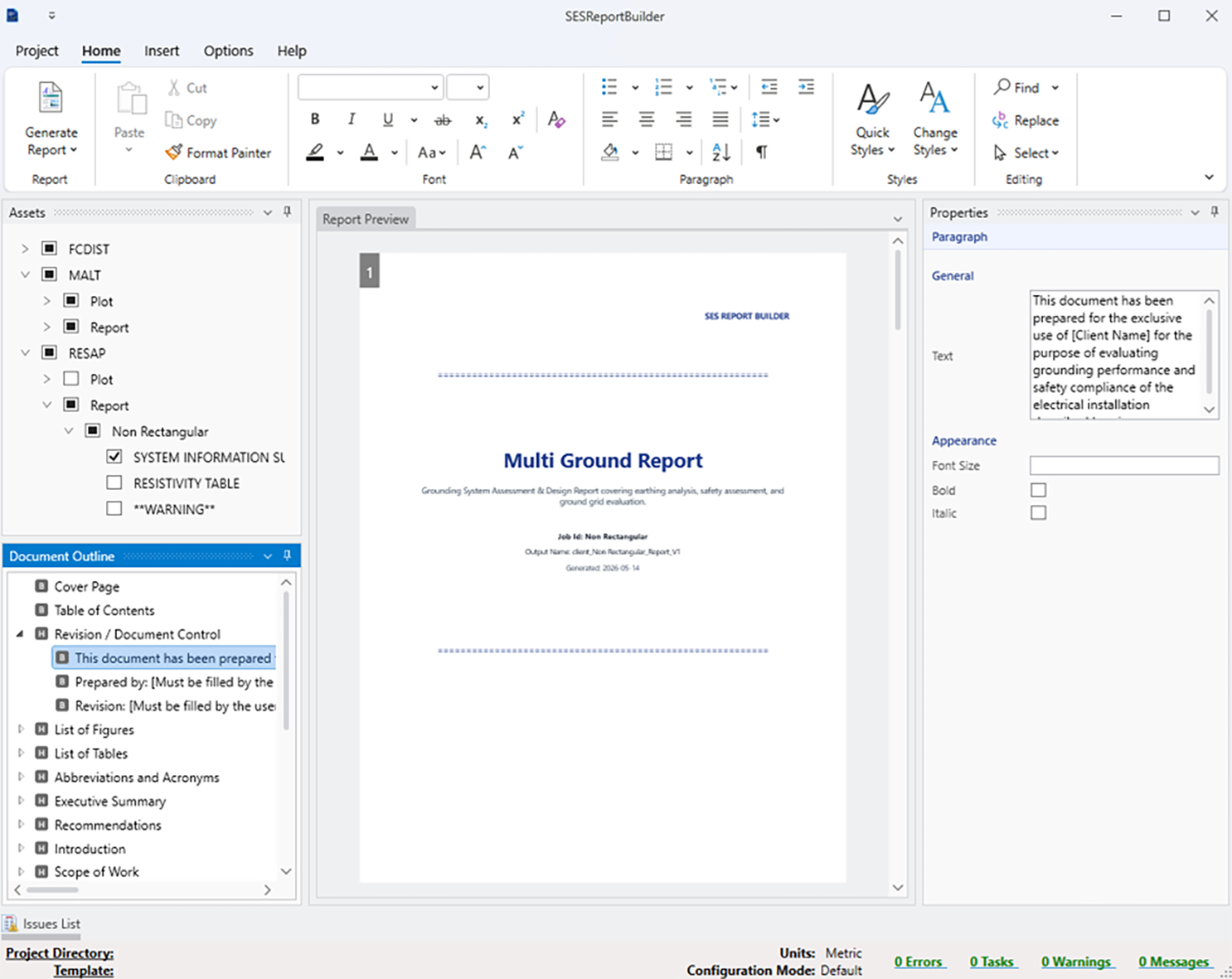Open the Options ribbon tab
The width and height of the screenshot is (1232, 979).
click(229, 51)
